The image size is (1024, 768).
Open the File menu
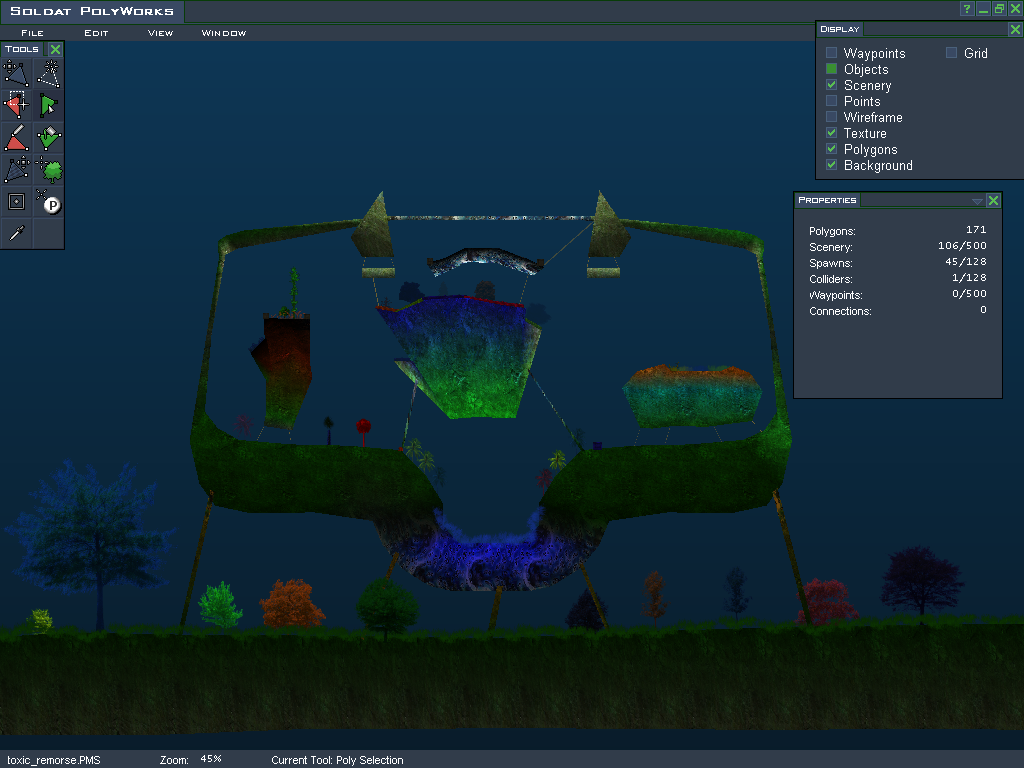click(32, 33)
